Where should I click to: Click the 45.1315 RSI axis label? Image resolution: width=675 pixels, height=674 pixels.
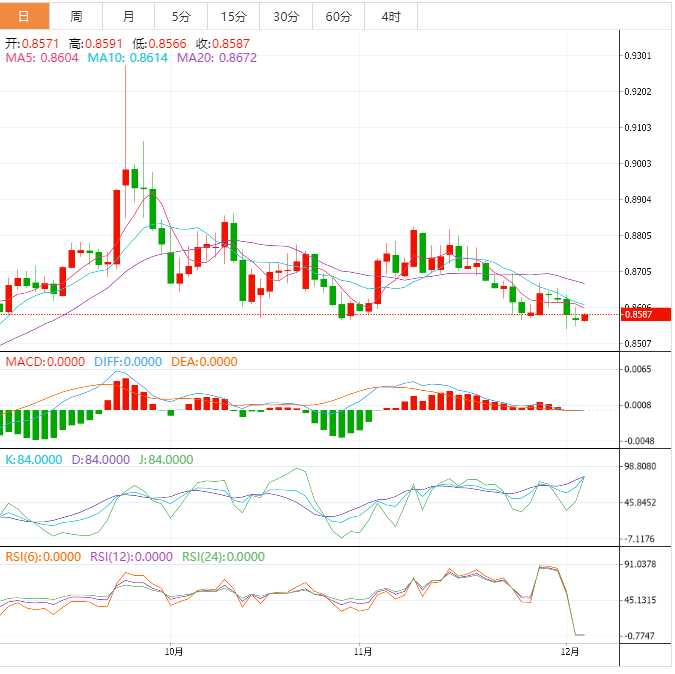pyautogui.click(x=641, y=600)
